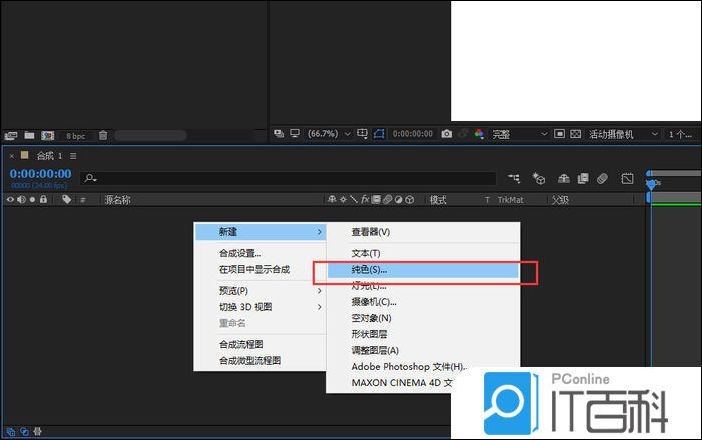
Task: Open the search magnifier dropdown in timeline
Action: point(90,178)
